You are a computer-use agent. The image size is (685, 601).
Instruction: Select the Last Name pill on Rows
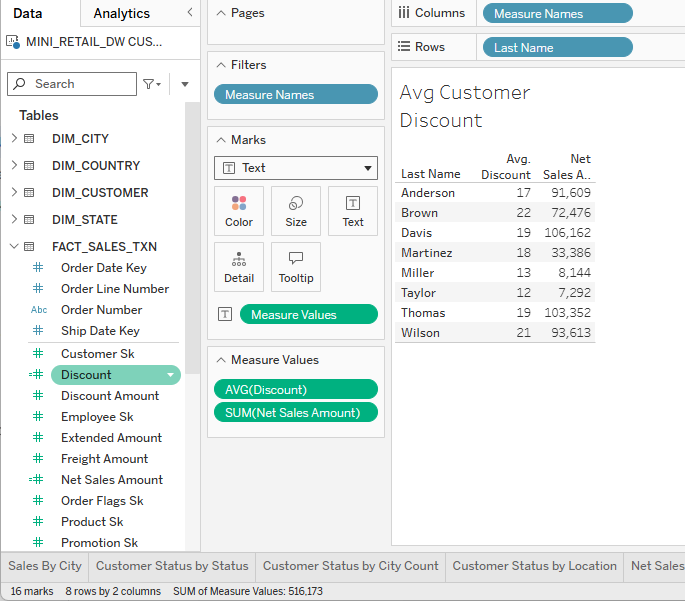point(557,47)
